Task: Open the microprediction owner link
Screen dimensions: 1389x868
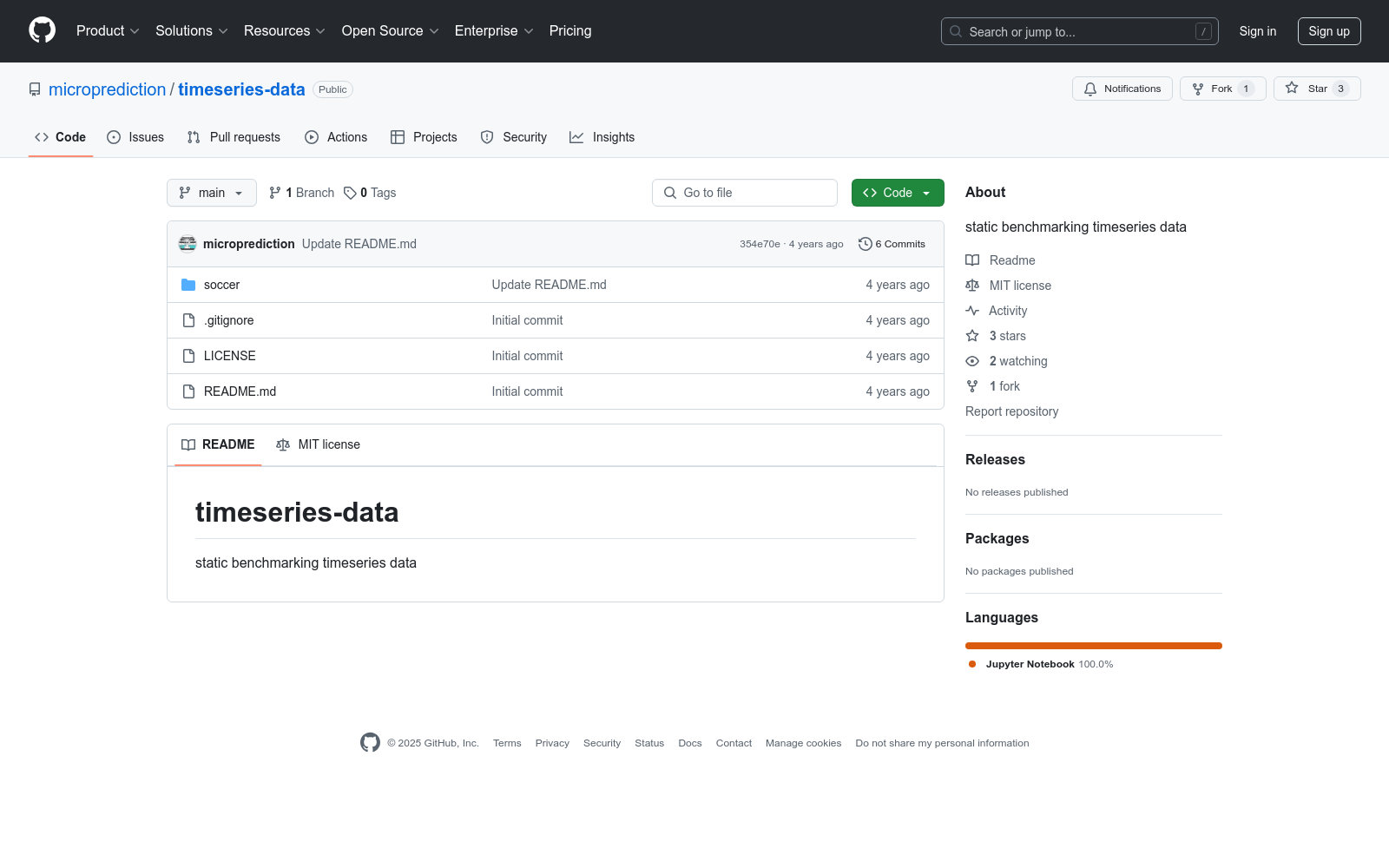Action: tap(107, 89)
